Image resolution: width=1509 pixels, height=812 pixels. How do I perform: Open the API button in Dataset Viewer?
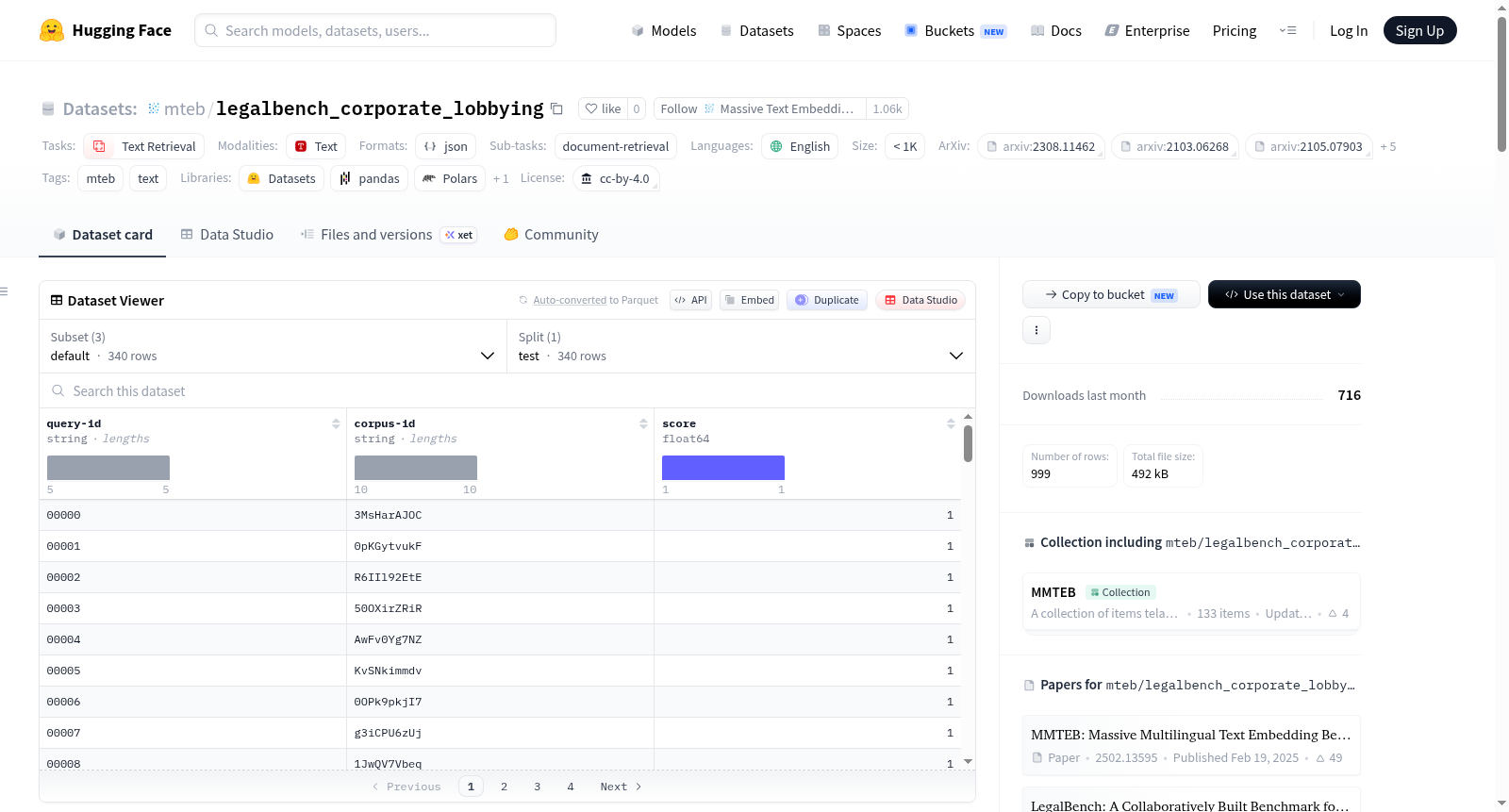click(x=690, y=300)
